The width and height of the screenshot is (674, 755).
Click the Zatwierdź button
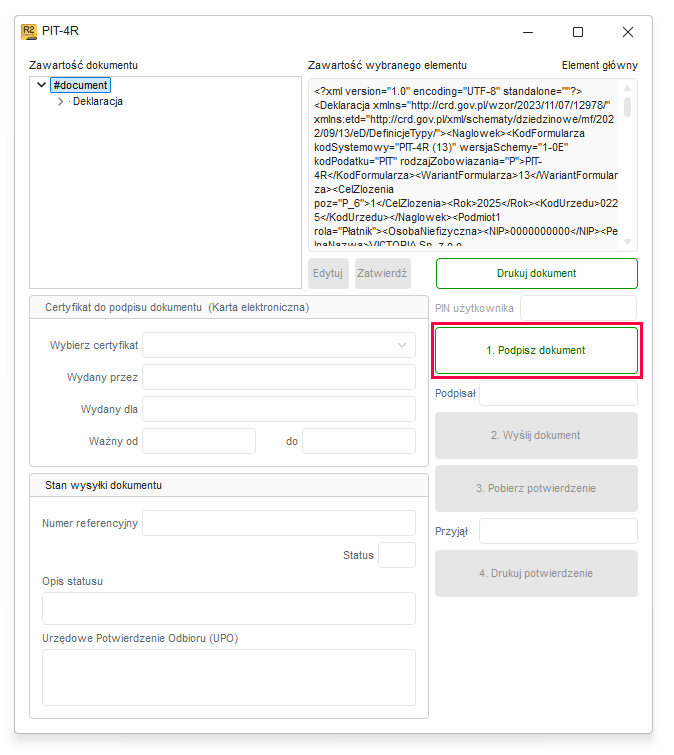point(382,273)
